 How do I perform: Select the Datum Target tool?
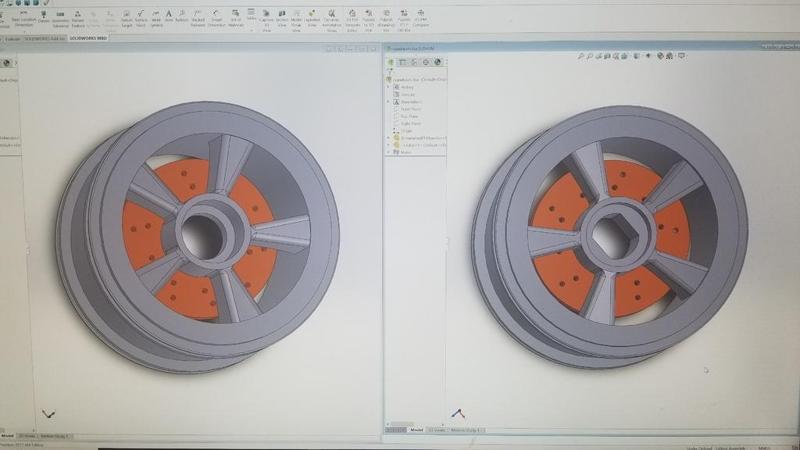(x=127, y=19)
